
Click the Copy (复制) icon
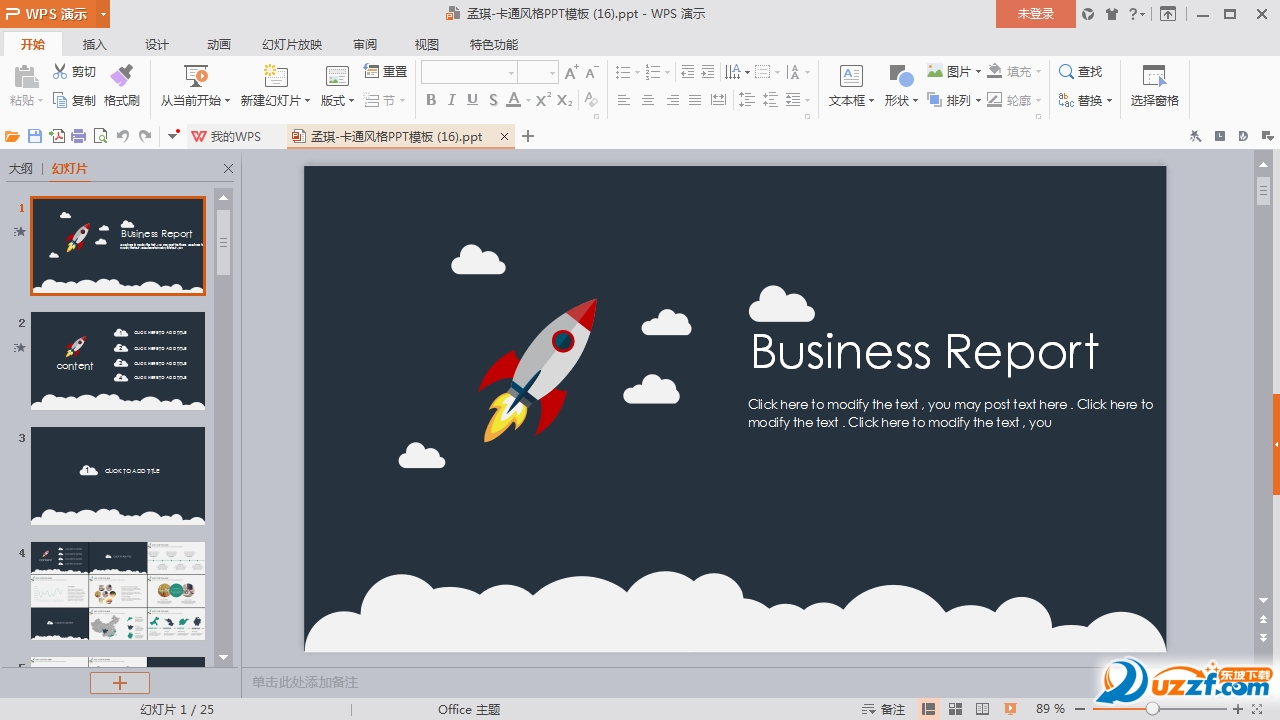60,100
